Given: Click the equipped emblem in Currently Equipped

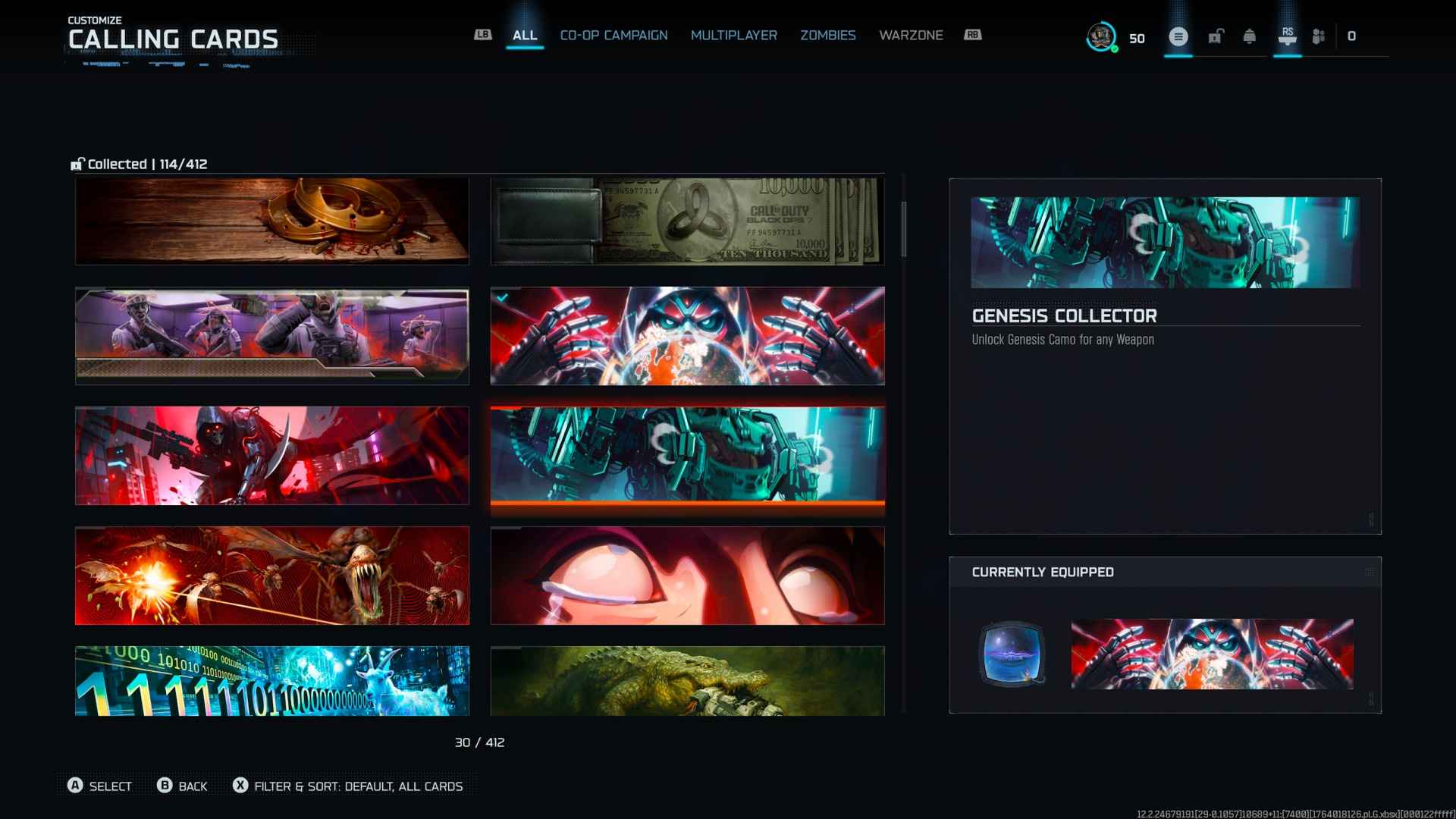Looking at the screenshot, I should (1012, 654).
